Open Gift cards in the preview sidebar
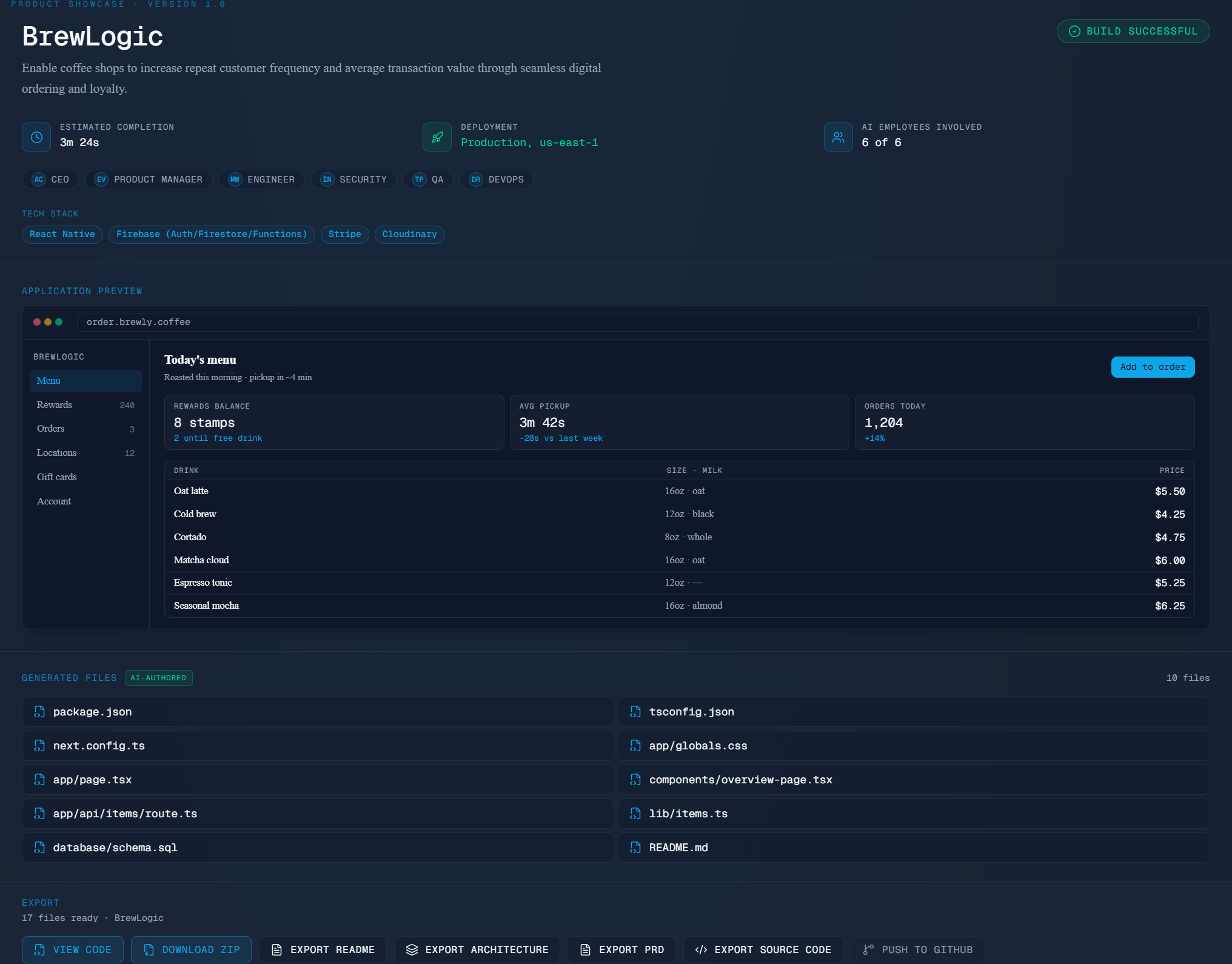The image size is (1232, 964). [85, 477]
